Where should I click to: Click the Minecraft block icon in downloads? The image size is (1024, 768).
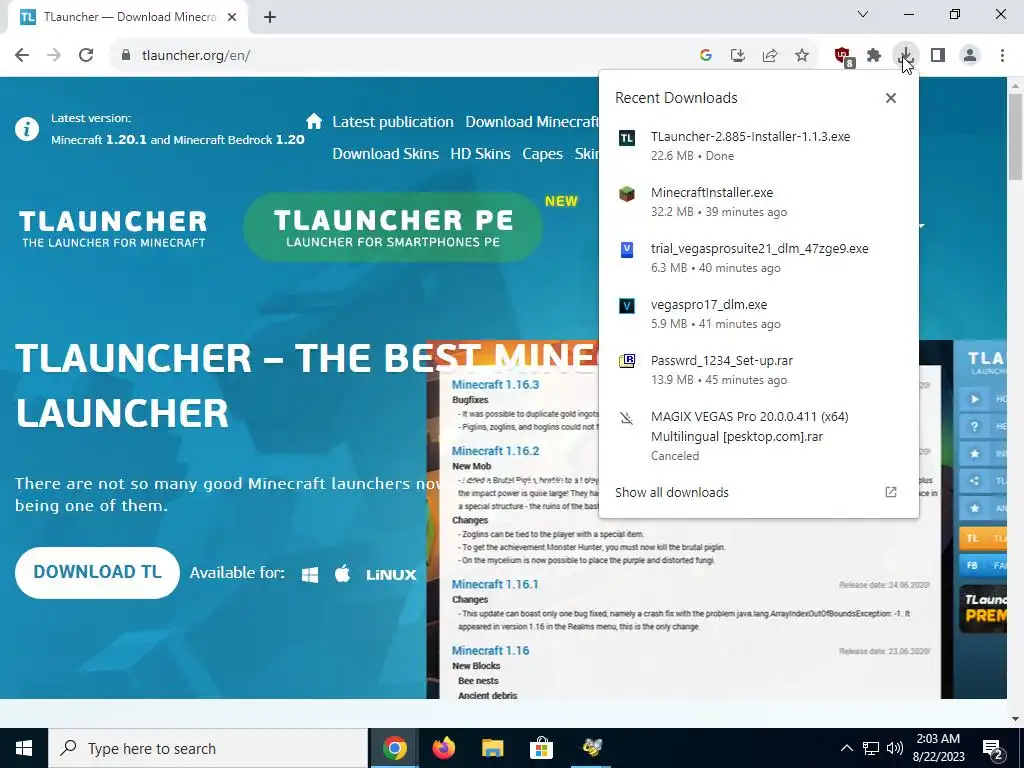(x=627, y=194)
